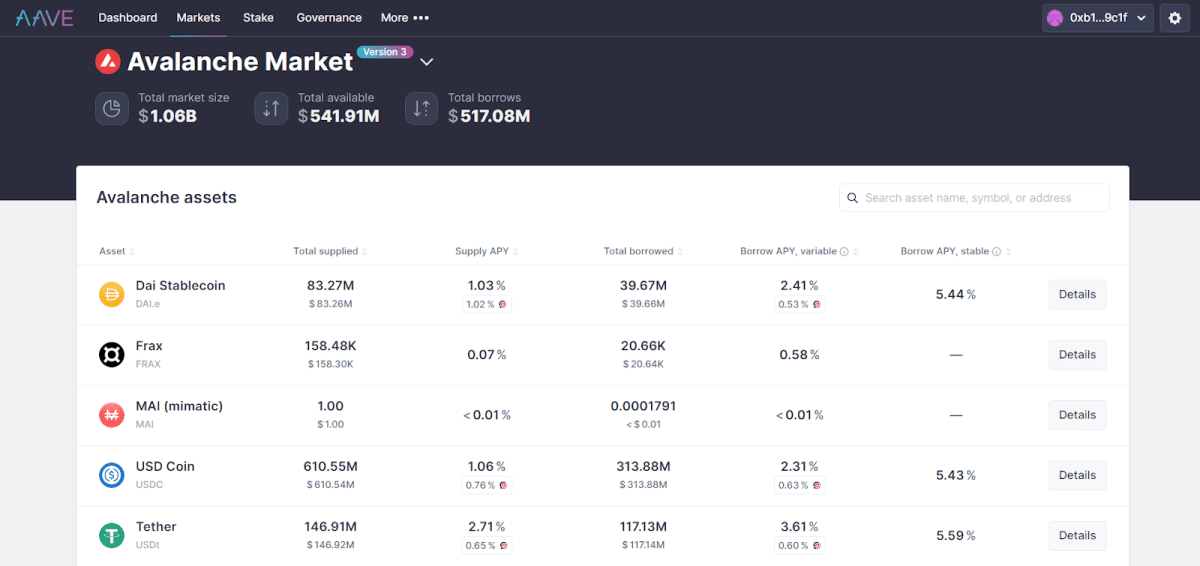Image resolution: width=1200 pixels, height=566 pixels.
Task: Click the MAI (mimatic) asset name
Action: (x=179, y=406)
